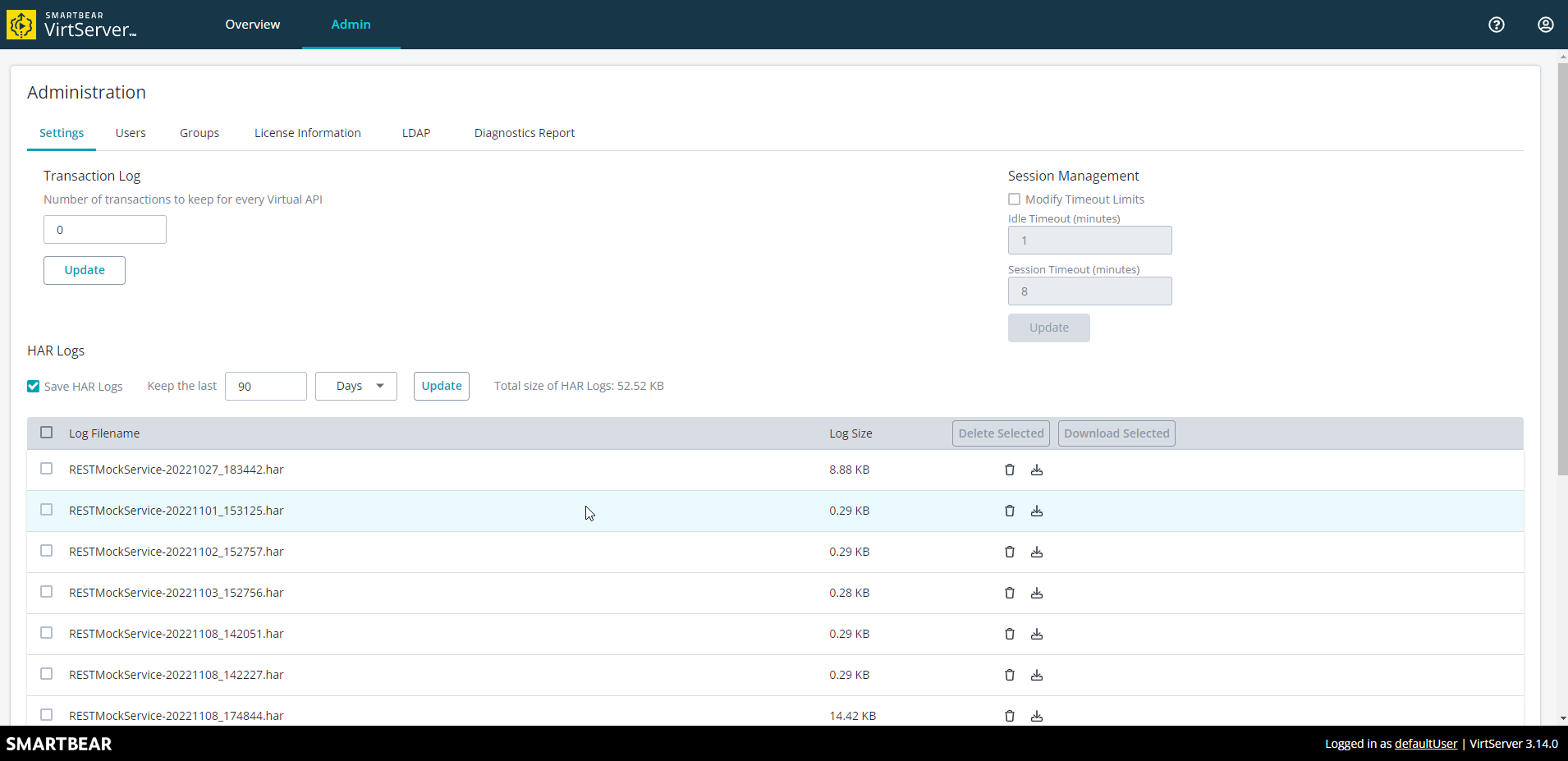This screenshot has height=761, width=1568.
Task: Open the Days unit dropdown
Action: (355, 385)
